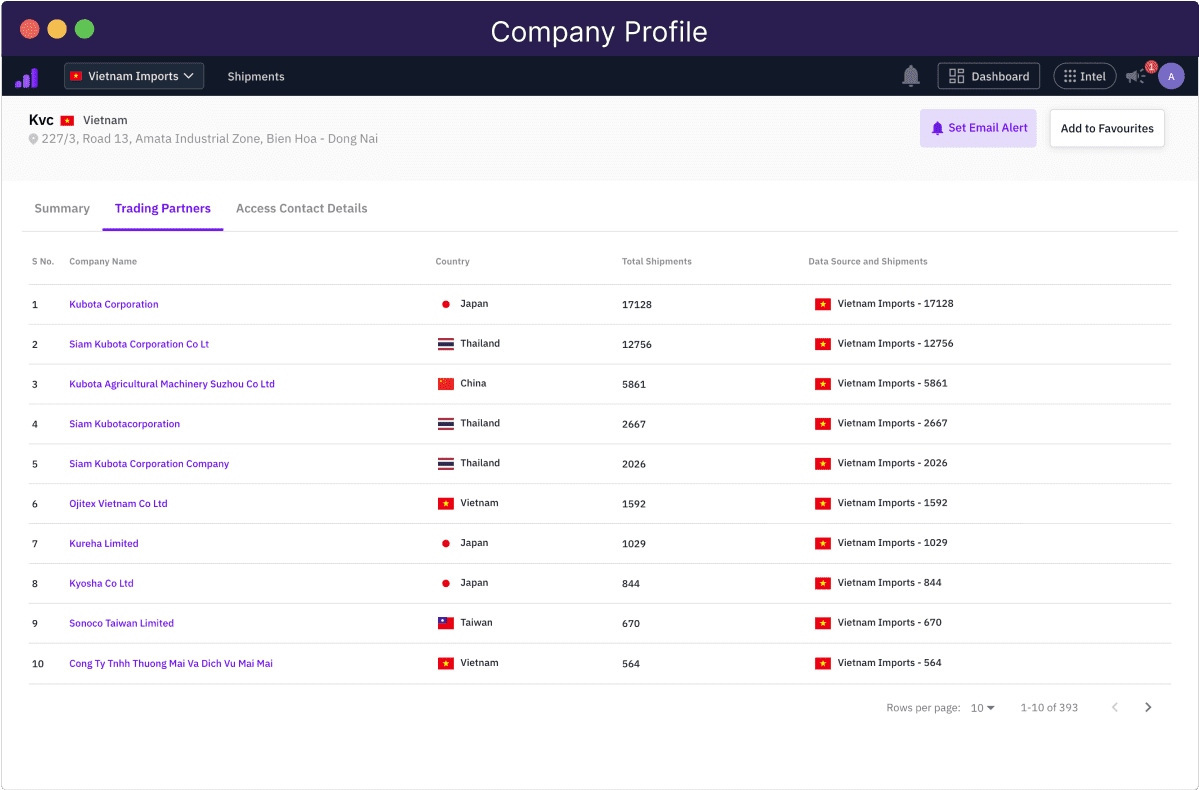Screen dimensions: 1199x790
Task: Click the S No. column header
Action: click(43, 262)
